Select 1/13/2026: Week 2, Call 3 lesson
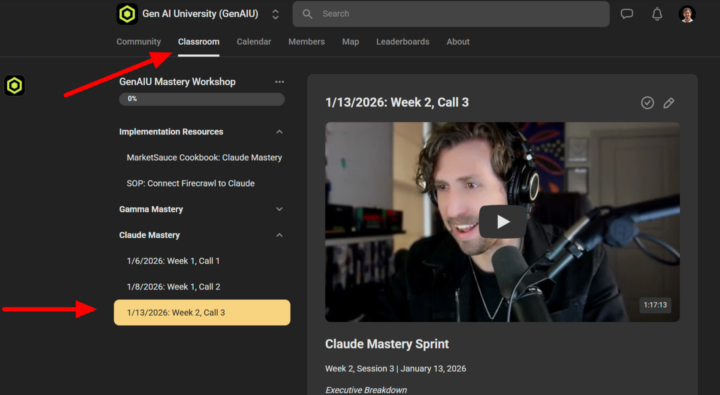The height and width of the screenshot is (395, 720). 202,312
